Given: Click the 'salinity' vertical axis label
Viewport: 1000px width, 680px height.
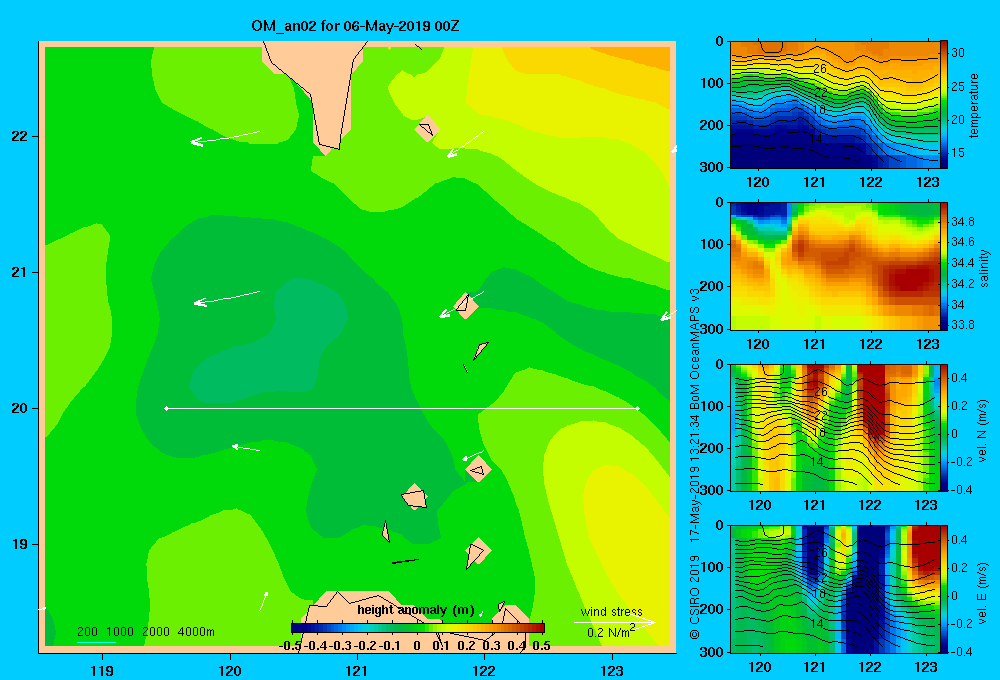Looking at the screenshot, I should [985, 267].
